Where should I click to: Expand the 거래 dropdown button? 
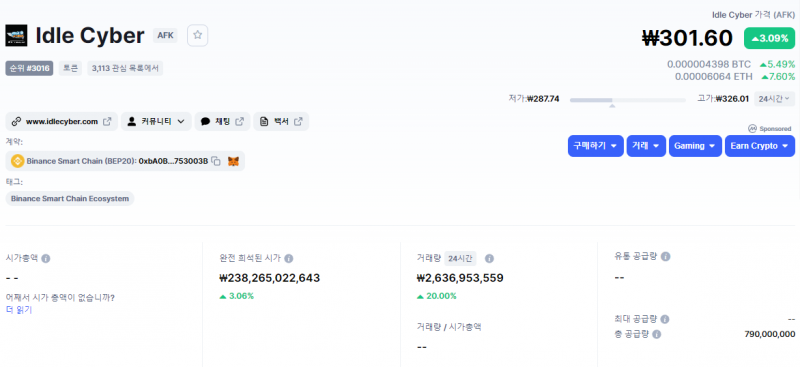click(x=646, y=146)
